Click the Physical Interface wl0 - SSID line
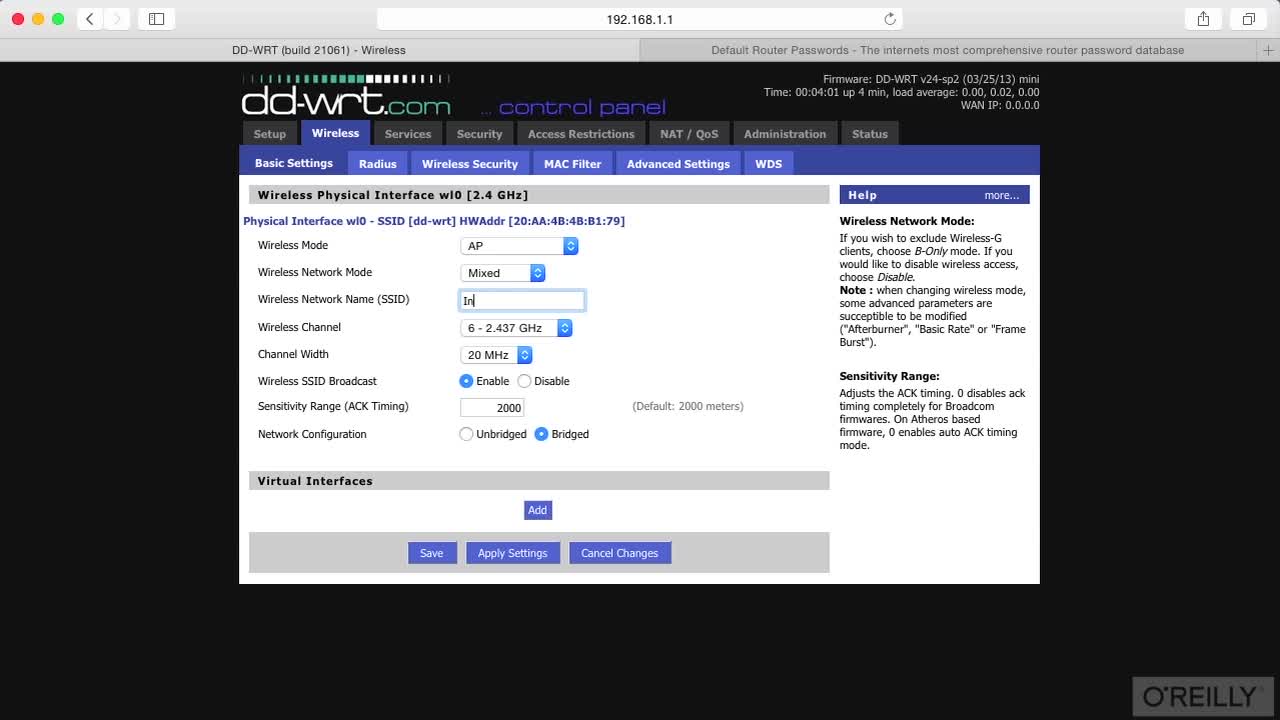The height and width of the screenshot is (720, 1280). tap(434, 221)
